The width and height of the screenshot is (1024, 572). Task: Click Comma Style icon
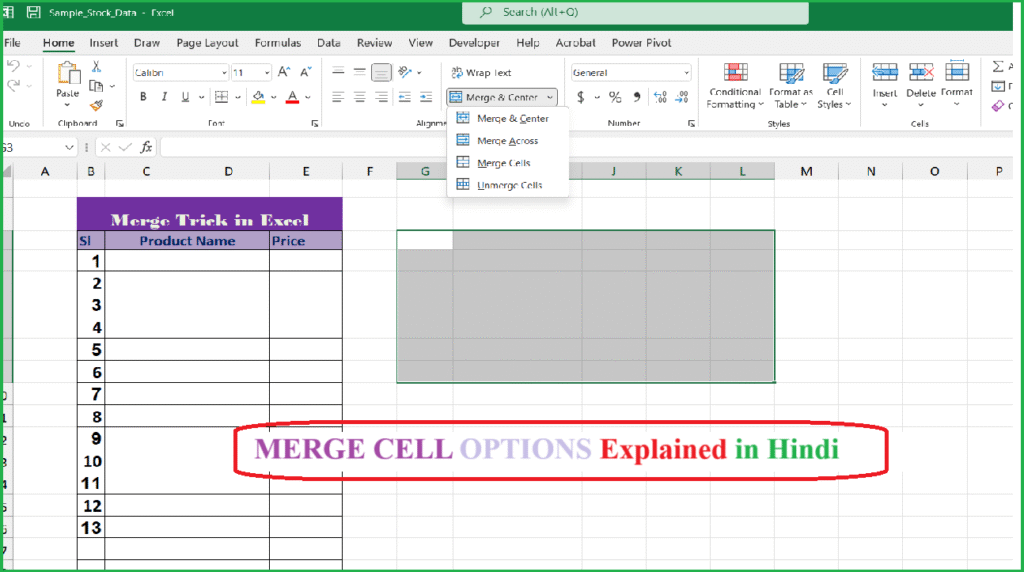point(637,97)
